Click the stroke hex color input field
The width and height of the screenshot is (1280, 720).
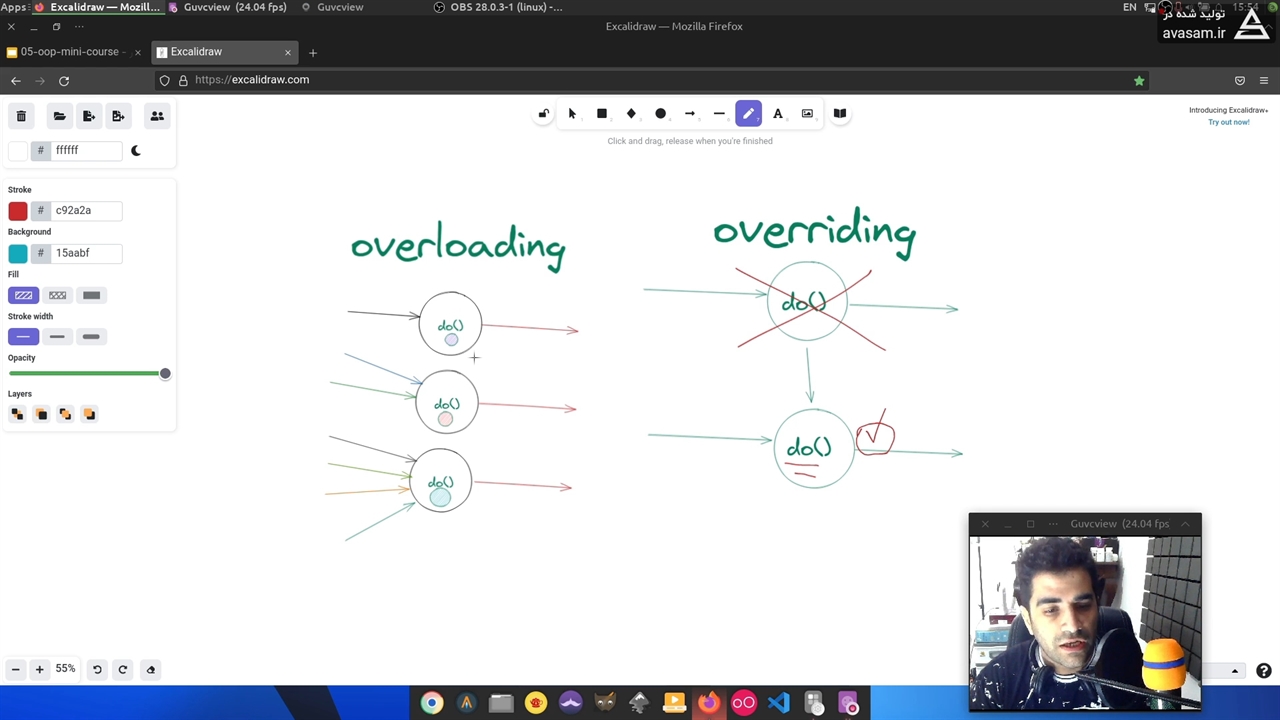tap(86, 211)
